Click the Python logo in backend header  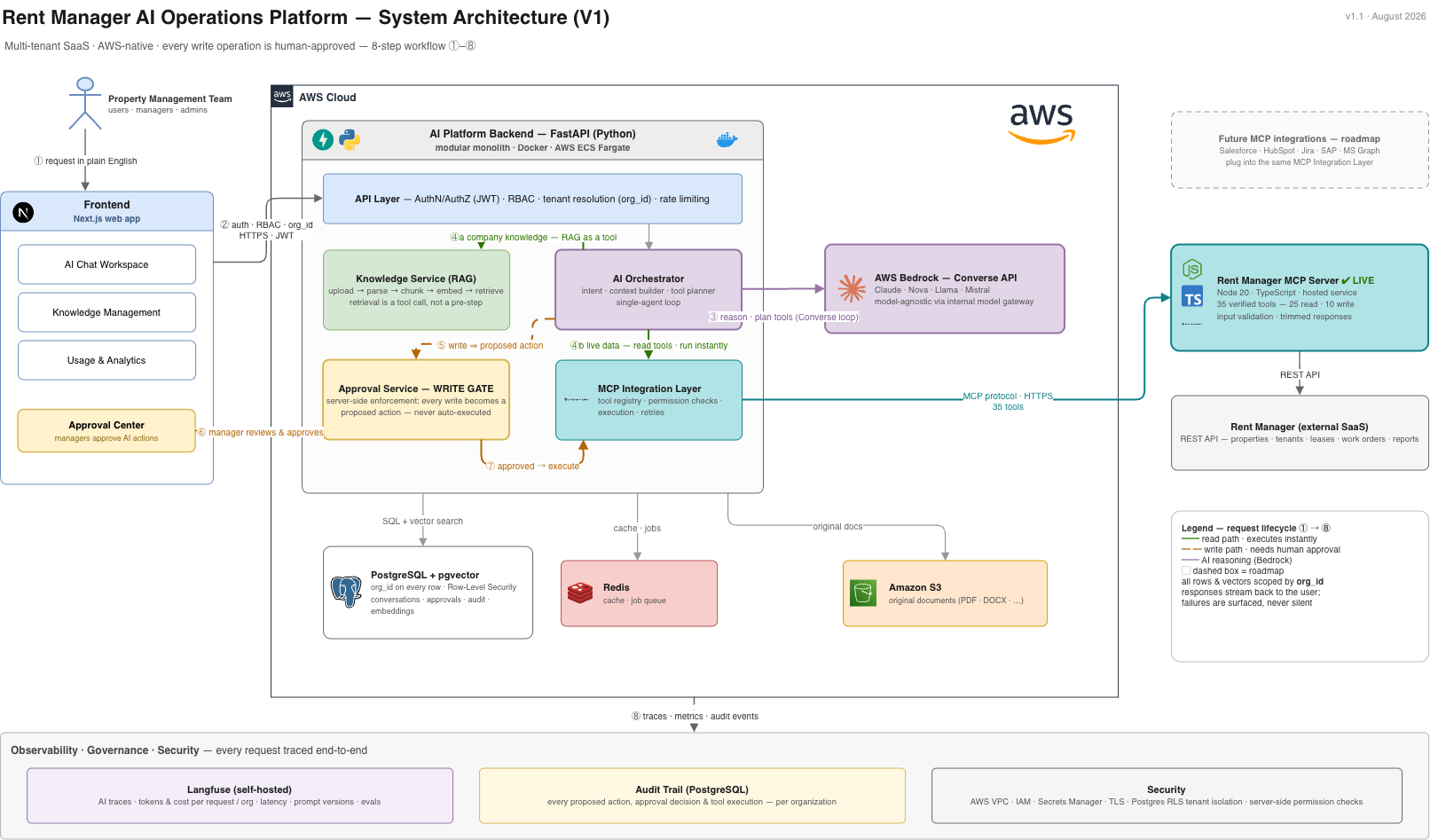(x=350, y=139)
